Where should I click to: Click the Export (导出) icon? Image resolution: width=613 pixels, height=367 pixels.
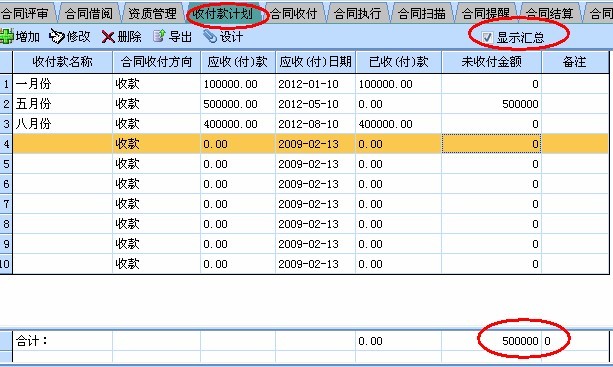(x=159, y=36)
